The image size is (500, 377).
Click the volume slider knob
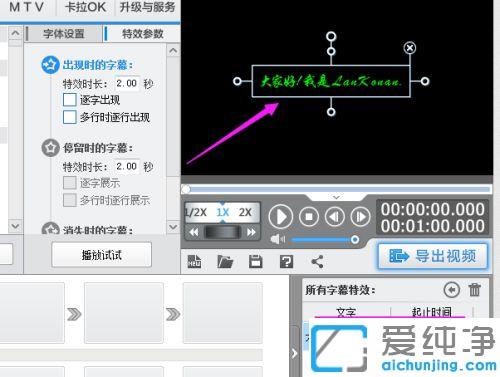tap(355, 239)
